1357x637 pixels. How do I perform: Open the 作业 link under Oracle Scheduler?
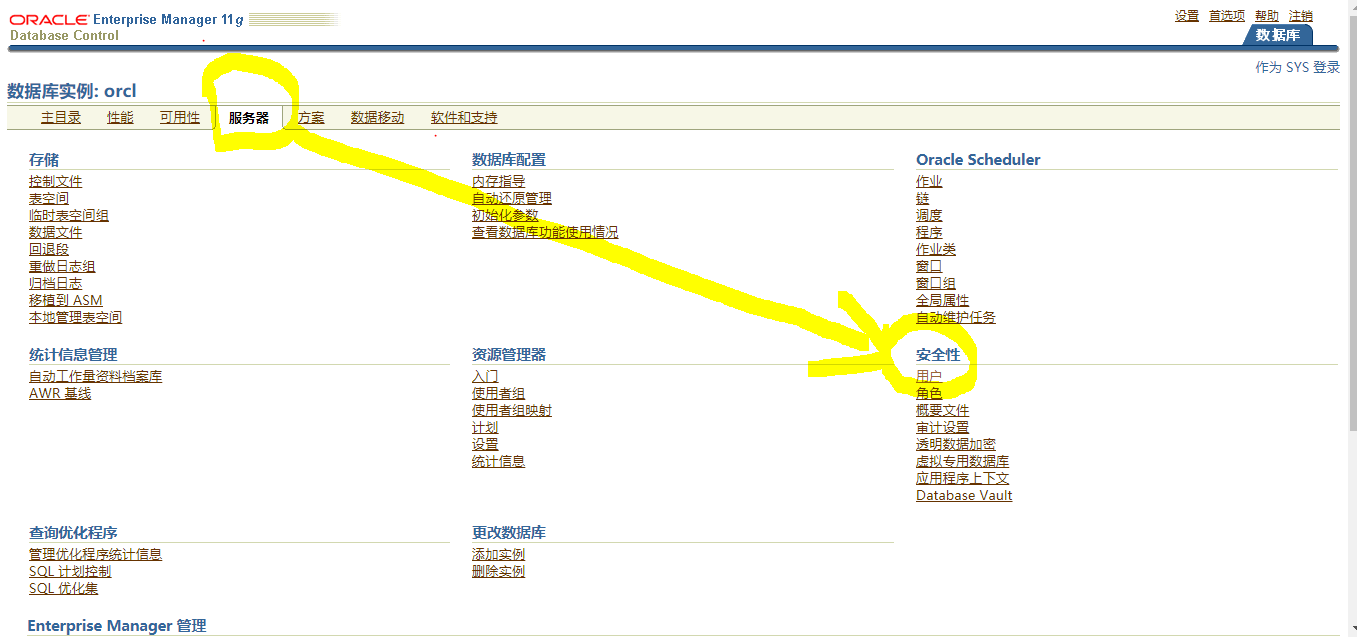(x=929, y=181)
